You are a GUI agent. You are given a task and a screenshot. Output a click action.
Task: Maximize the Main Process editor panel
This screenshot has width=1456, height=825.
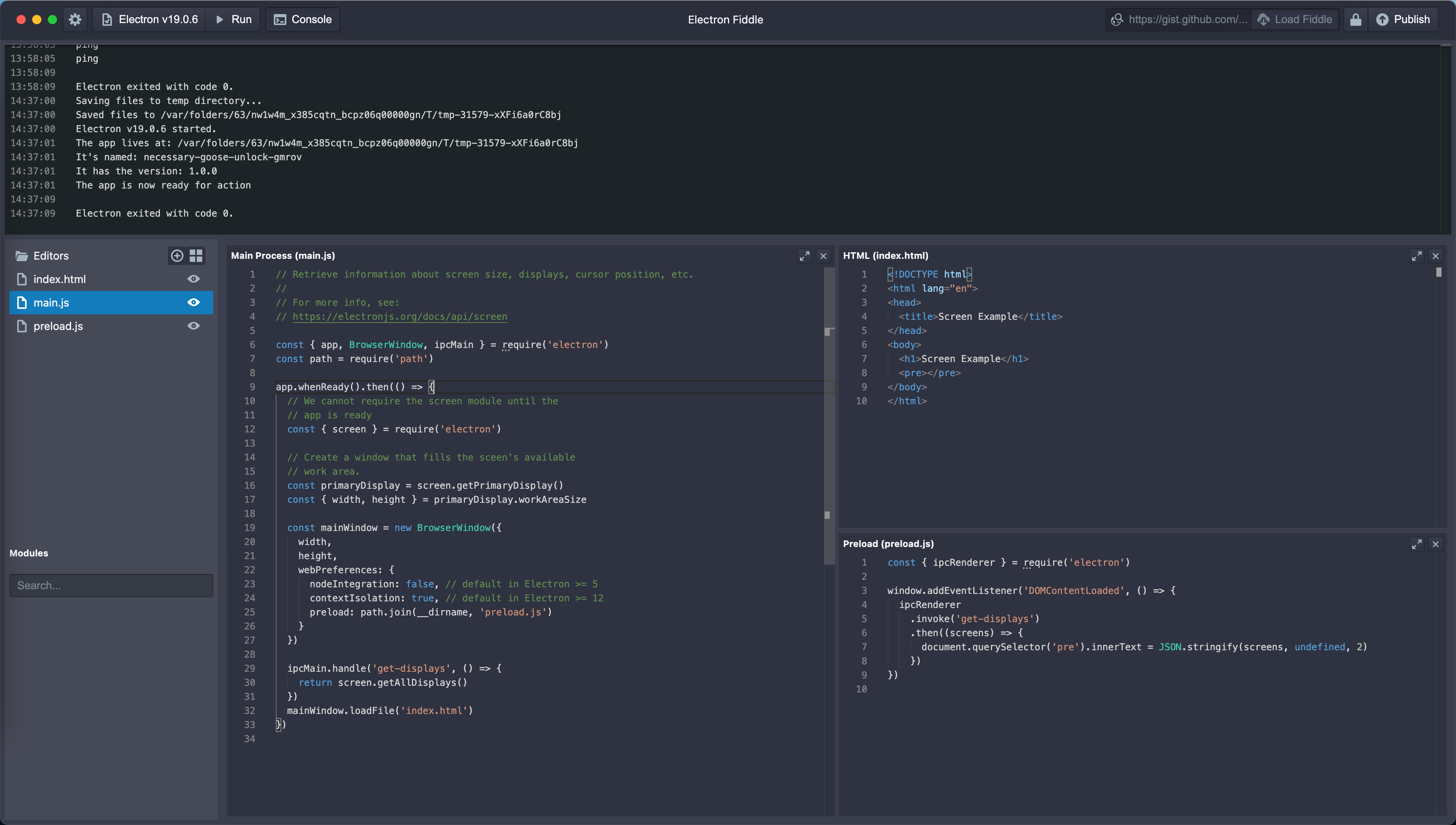tap(804, 256)
